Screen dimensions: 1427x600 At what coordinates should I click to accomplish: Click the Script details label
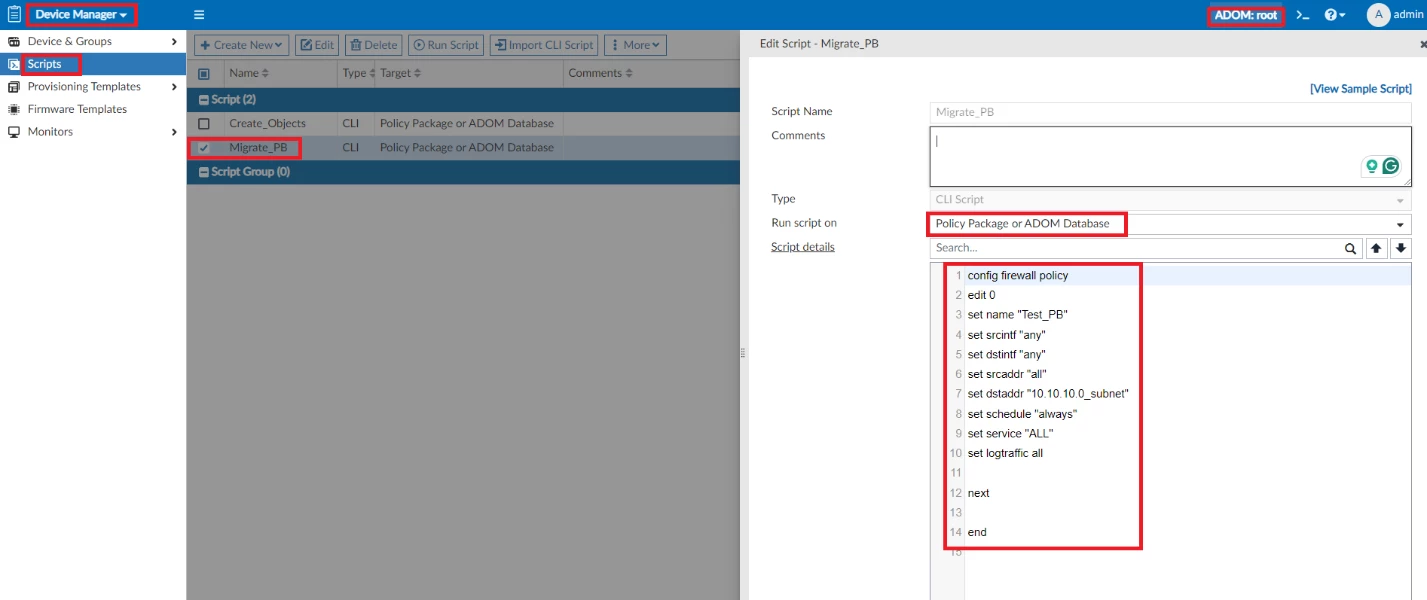(x=802, y=247)
